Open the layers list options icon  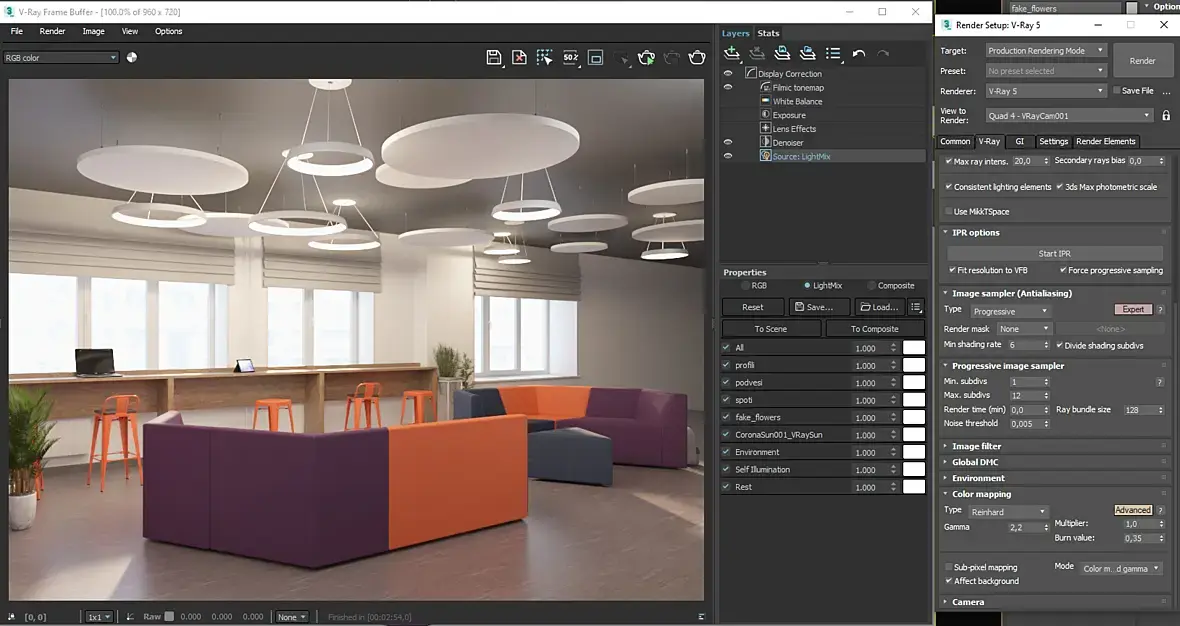pyautogui.click(x=833, y=53)
